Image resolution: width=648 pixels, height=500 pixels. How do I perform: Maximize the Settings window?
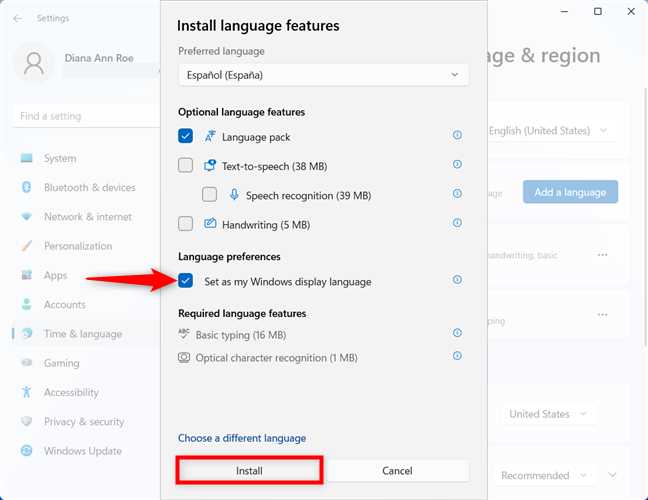tap(598, 12)
